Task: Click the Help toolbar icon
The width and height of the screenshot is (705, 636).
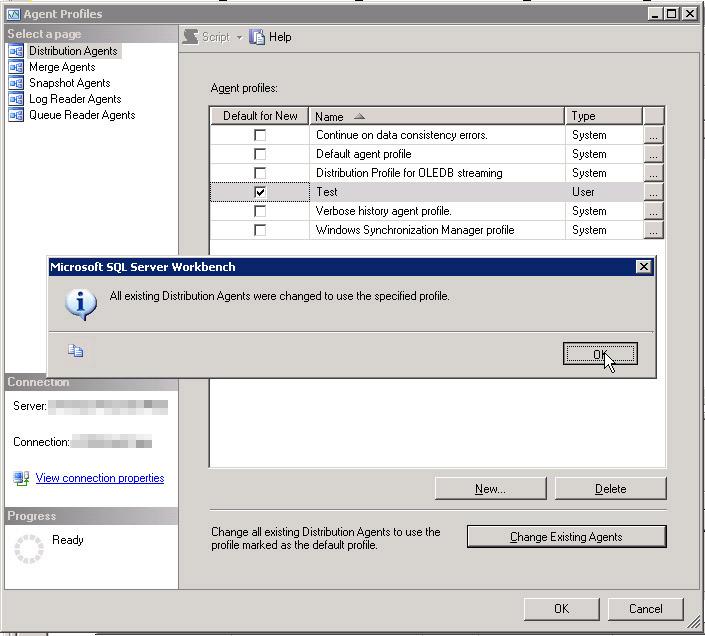Action: [x=257, y=37]
